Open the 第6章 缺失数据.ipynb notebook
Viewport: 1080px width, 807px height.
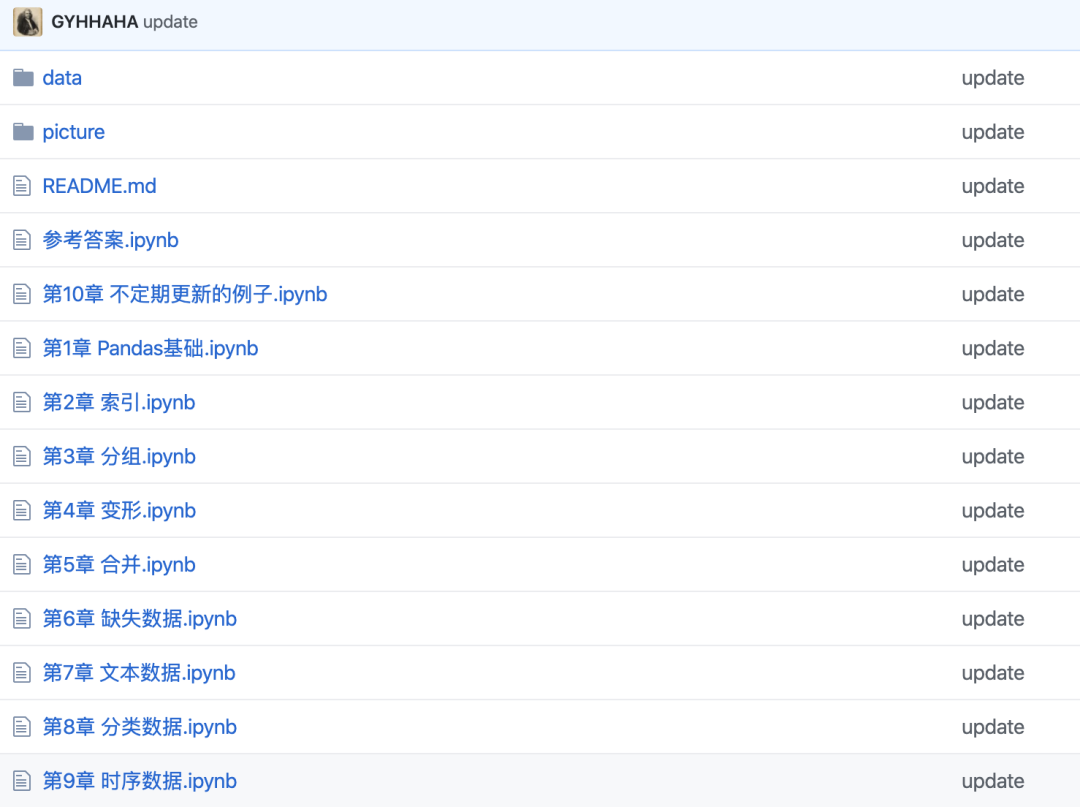(x=139, y=618)
